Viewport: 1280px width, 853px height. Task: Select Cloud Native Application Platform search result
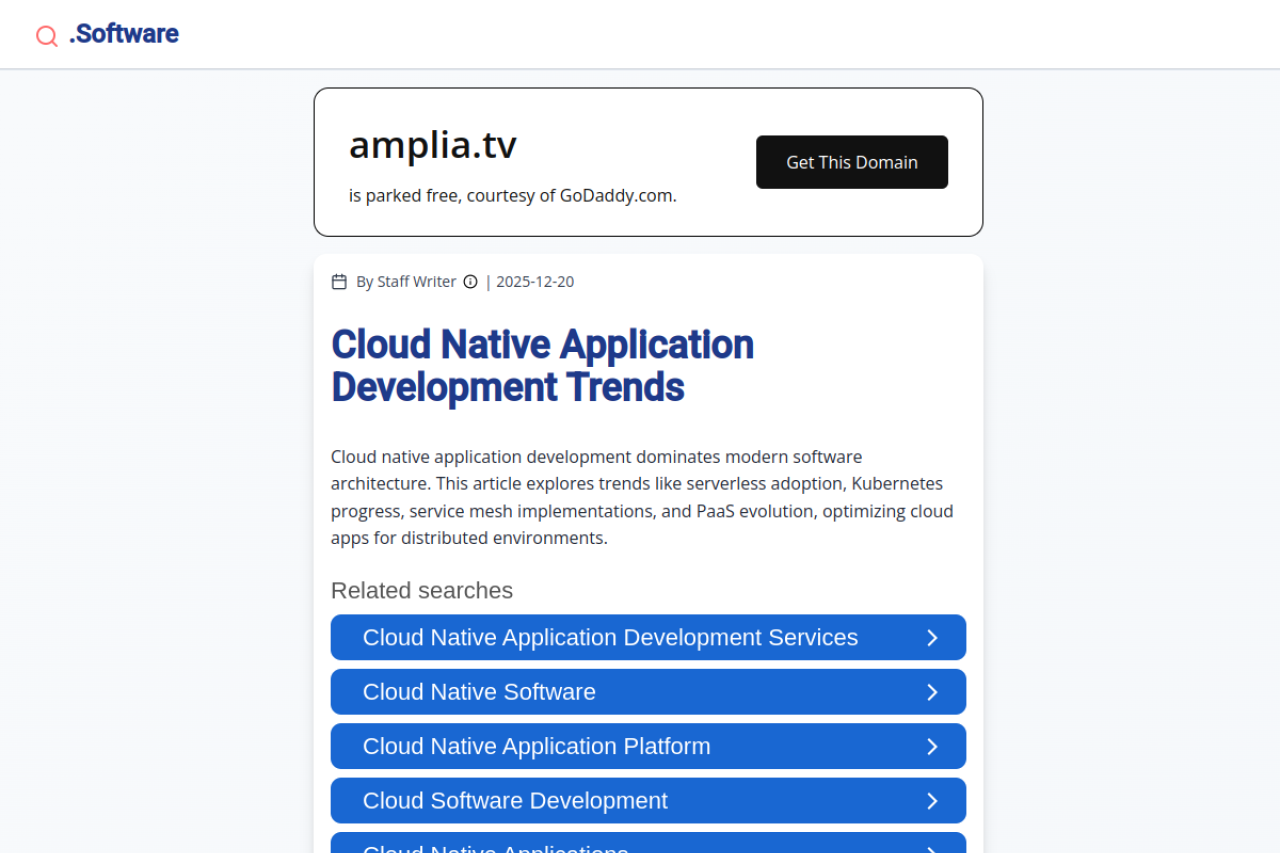pyautogui.click(x=536, y=746)
